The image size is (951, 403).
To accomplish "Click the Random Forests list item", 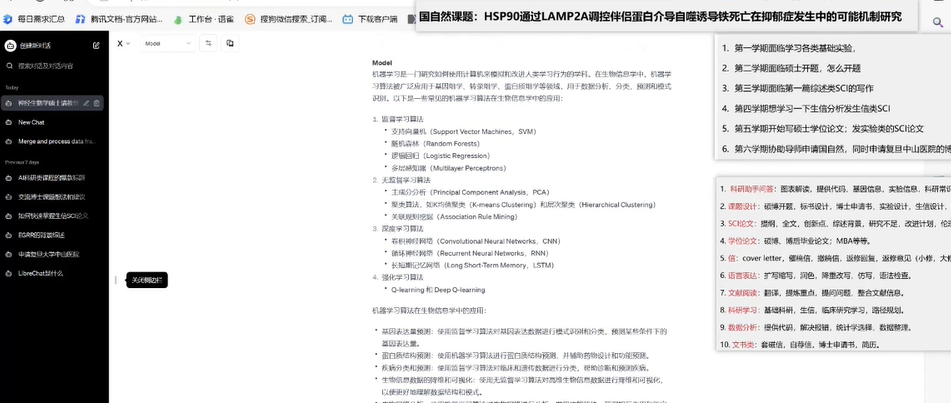I will point(435,143).
